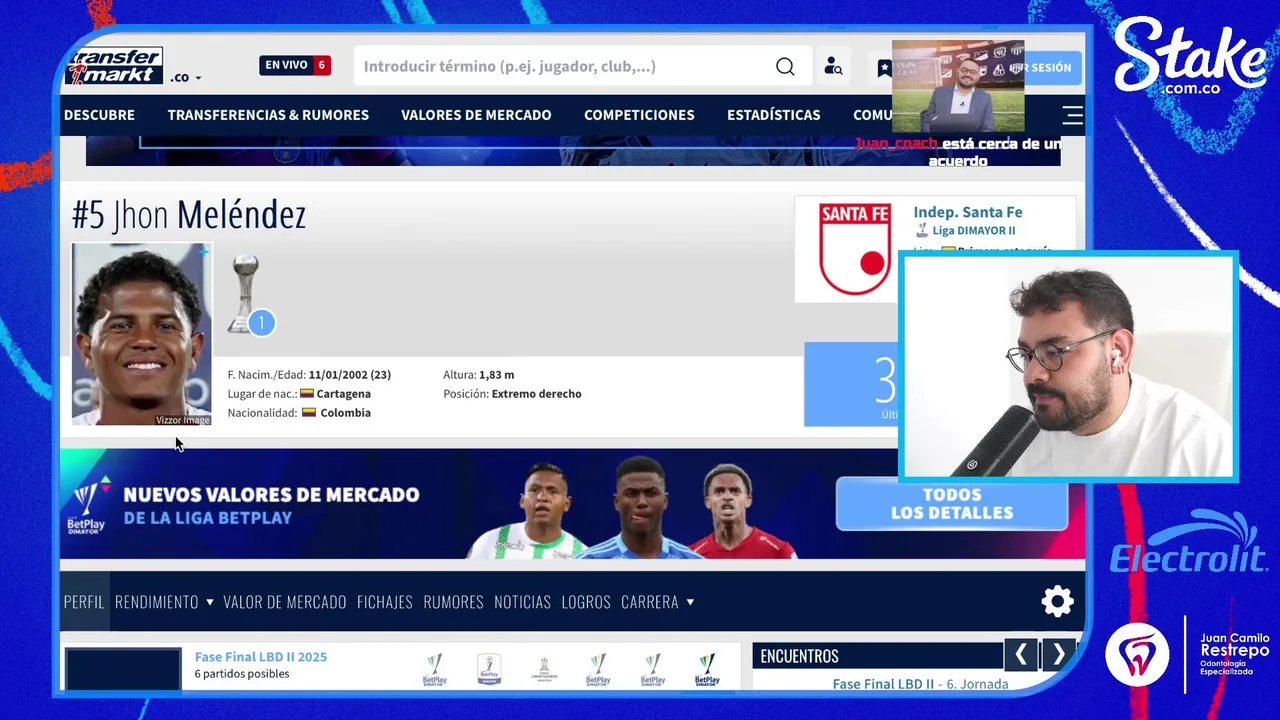Image resolution: width=1280 pixels, height=720 pixels.
Task: Open TRANSFERENCIAS & RUMORES menu
Action: (268, 115)
